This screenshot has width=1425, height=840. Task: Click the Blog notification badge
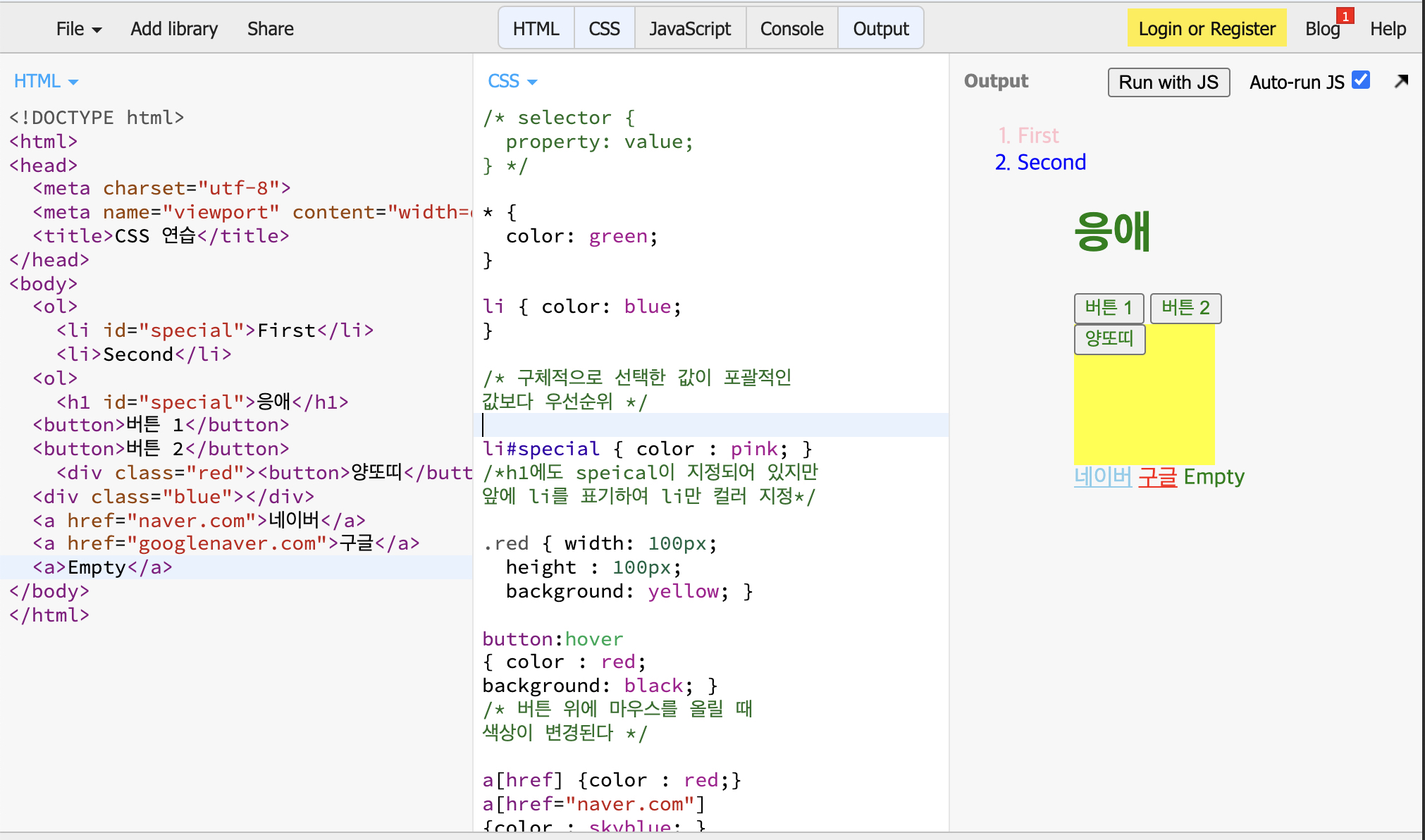tap(1345, 16)
